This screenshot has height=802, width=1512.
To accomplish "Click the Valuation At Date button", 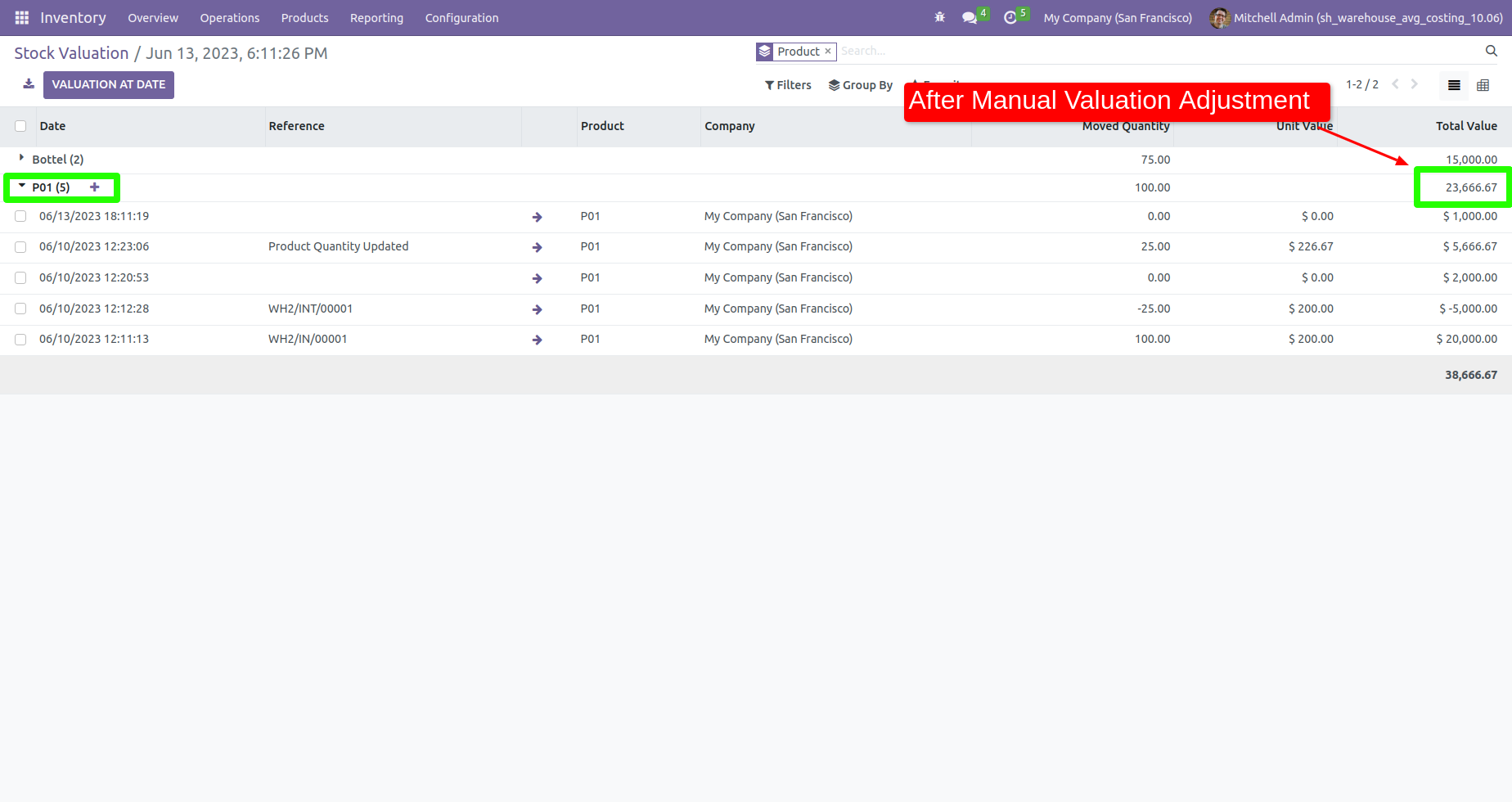I will tap(109, 84).
